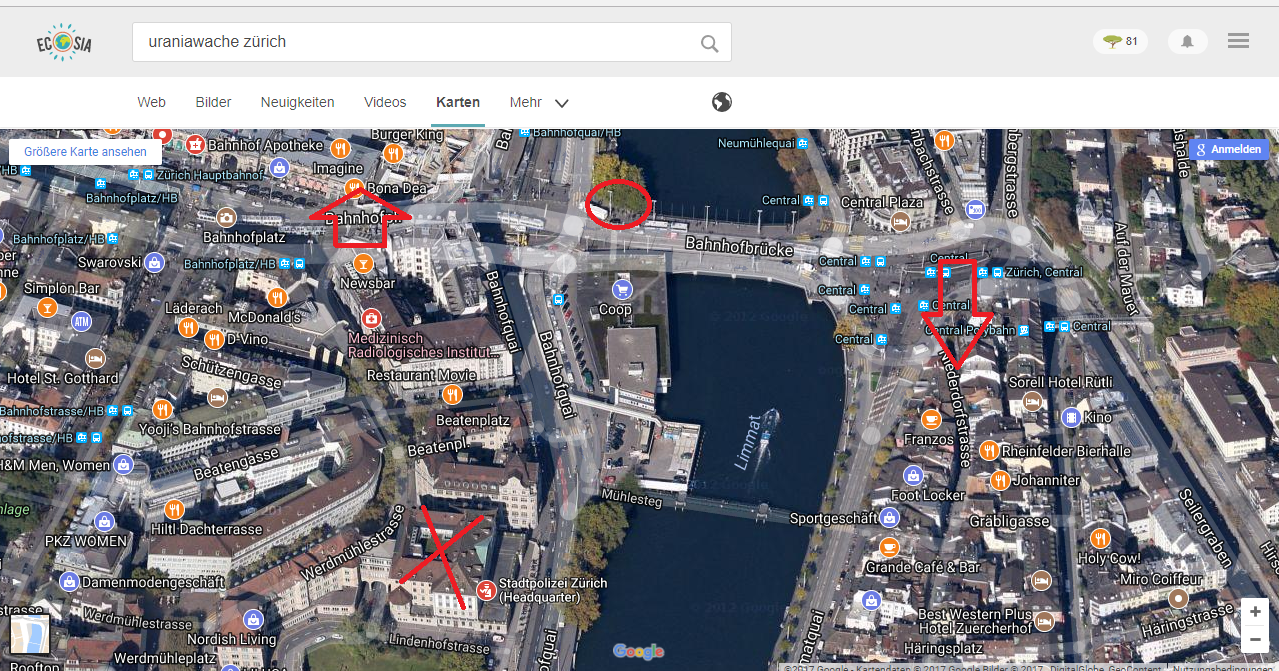Screen dimensions: 1279x671
Task: Click the search magnifier icon
Action: click(709, 43)
